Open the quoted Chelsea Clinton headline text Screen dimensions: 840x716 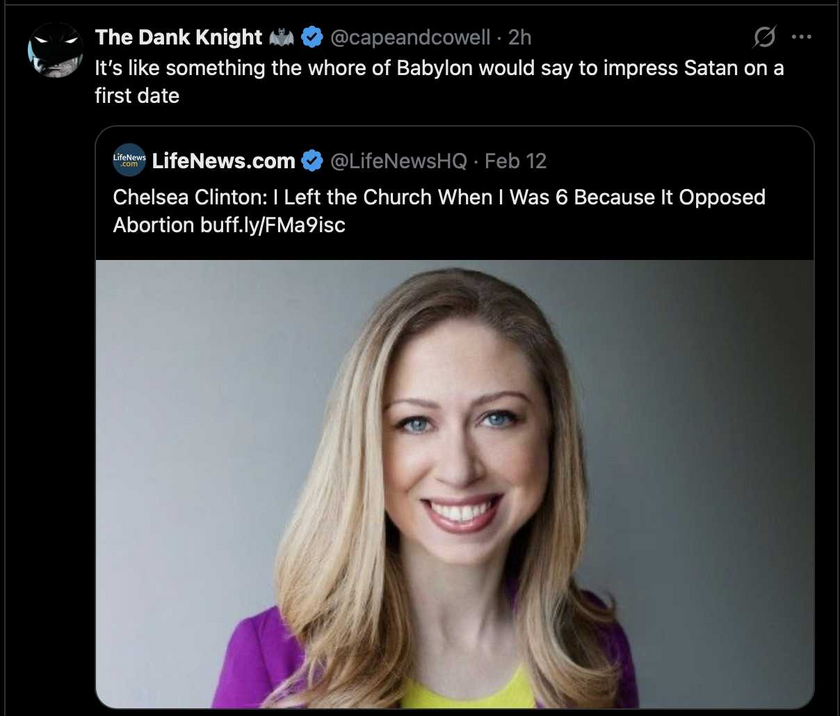tap(438, 196)
